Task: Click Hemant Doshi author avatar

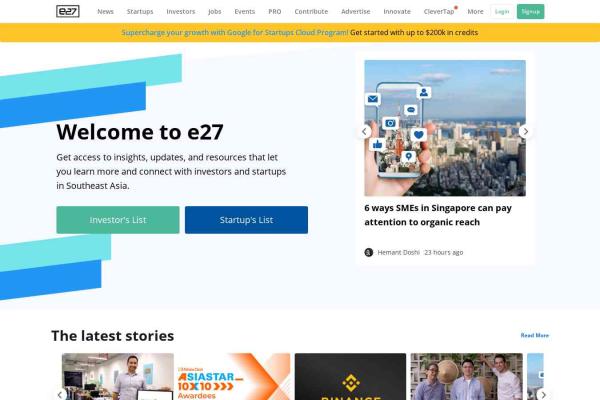Action: 368,252
